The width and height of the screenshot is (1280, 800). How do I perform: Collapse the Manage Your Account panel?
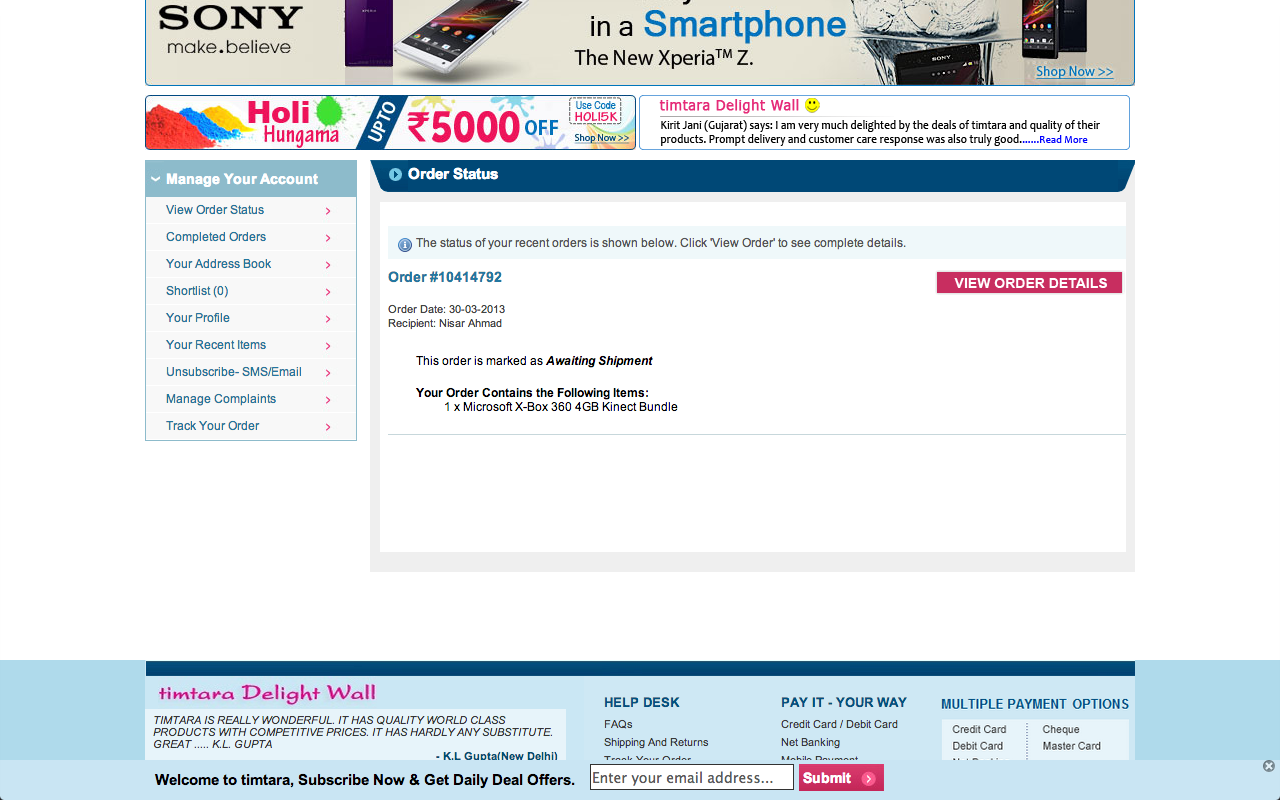coord(156,179)
